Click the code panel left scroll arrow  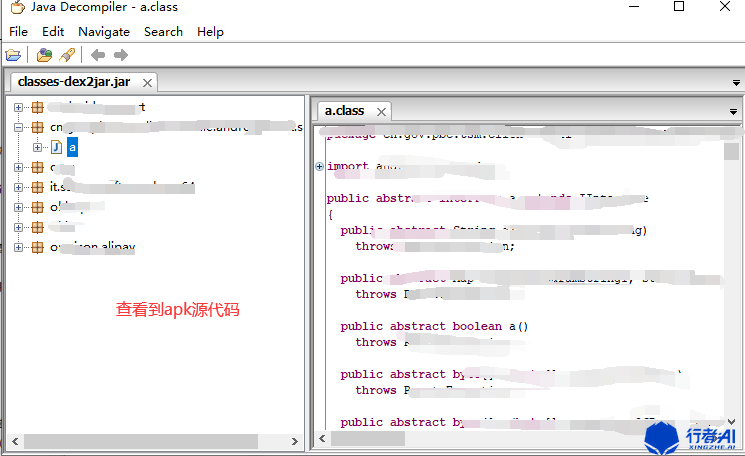click(x=322, y=438)
